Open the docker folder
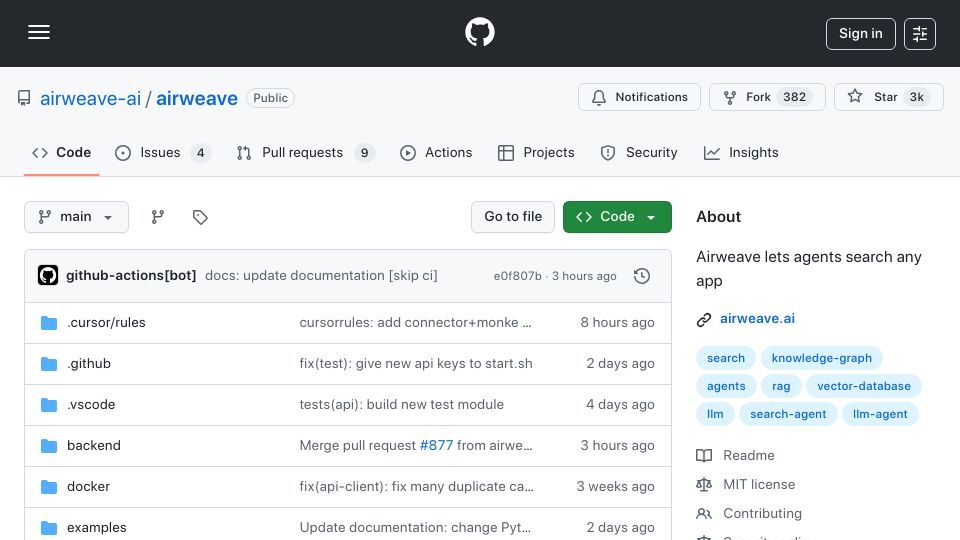The height and width of the screenshot is (540, 960). pos(88,487)
